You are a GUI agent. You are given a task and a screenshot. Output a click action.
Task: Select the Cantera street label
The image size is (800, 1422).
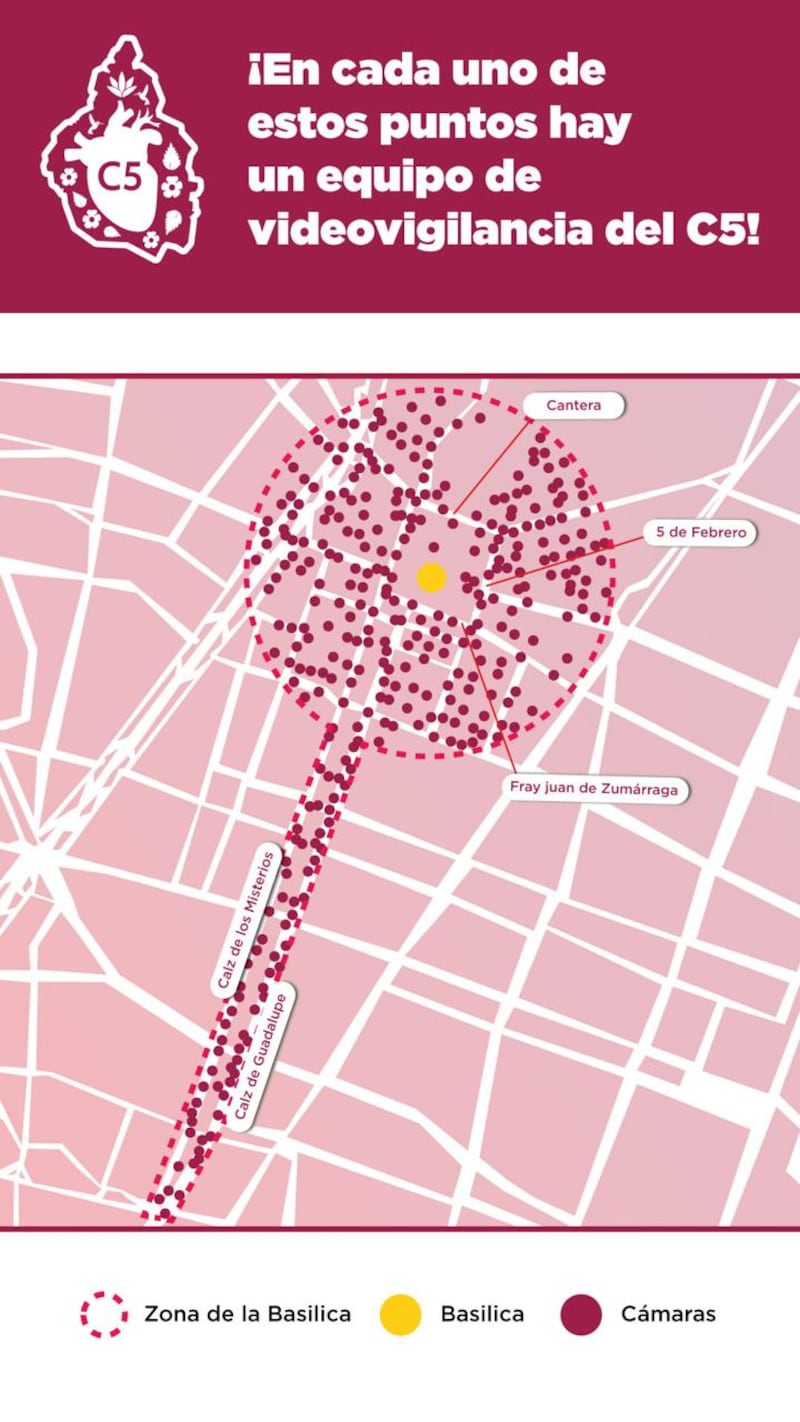(x=575, y=406)
